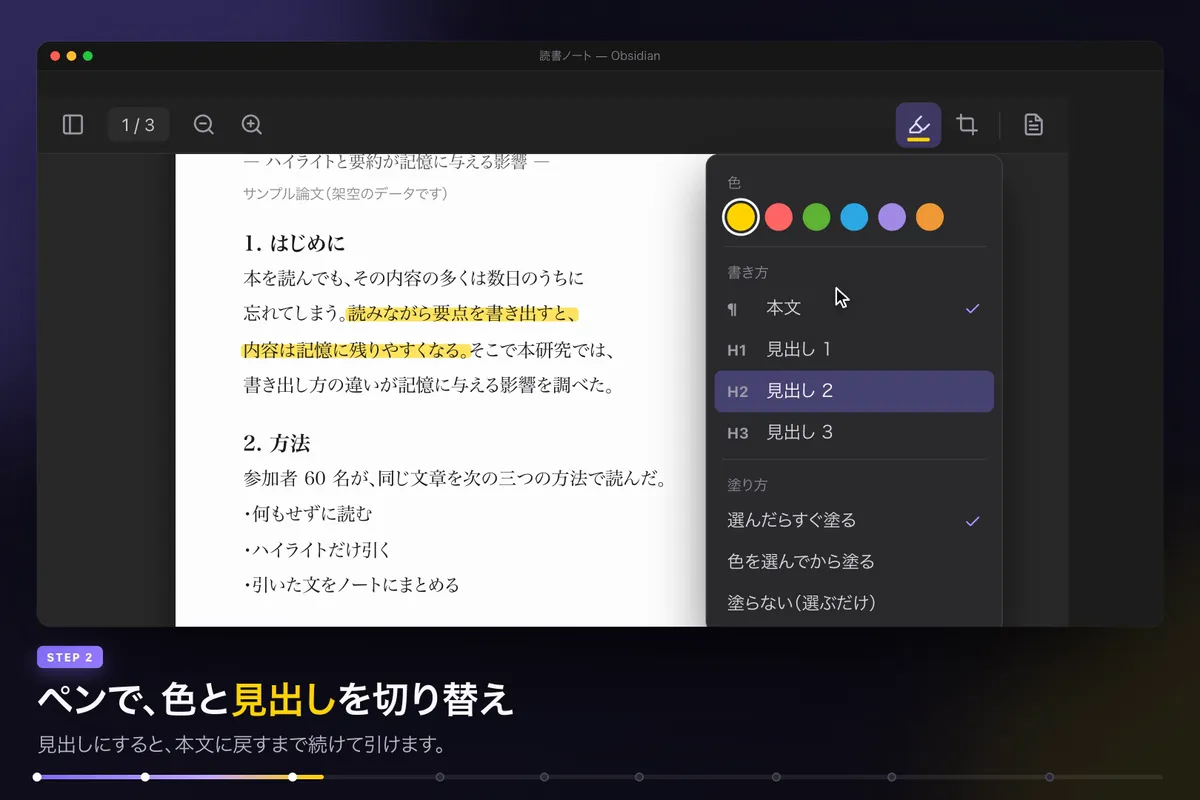Pick the purple highlight color
Image resolution: width=1200 pixels, height=800 pixels.
tap(892, 217)
